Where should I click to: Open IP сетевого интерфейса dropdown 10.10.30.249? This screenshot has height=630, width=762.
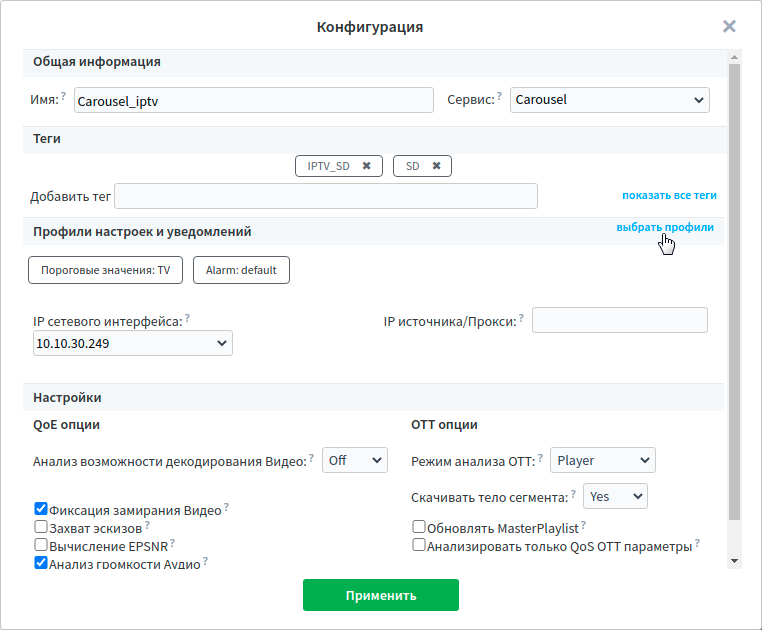click(x=133, y=343)
